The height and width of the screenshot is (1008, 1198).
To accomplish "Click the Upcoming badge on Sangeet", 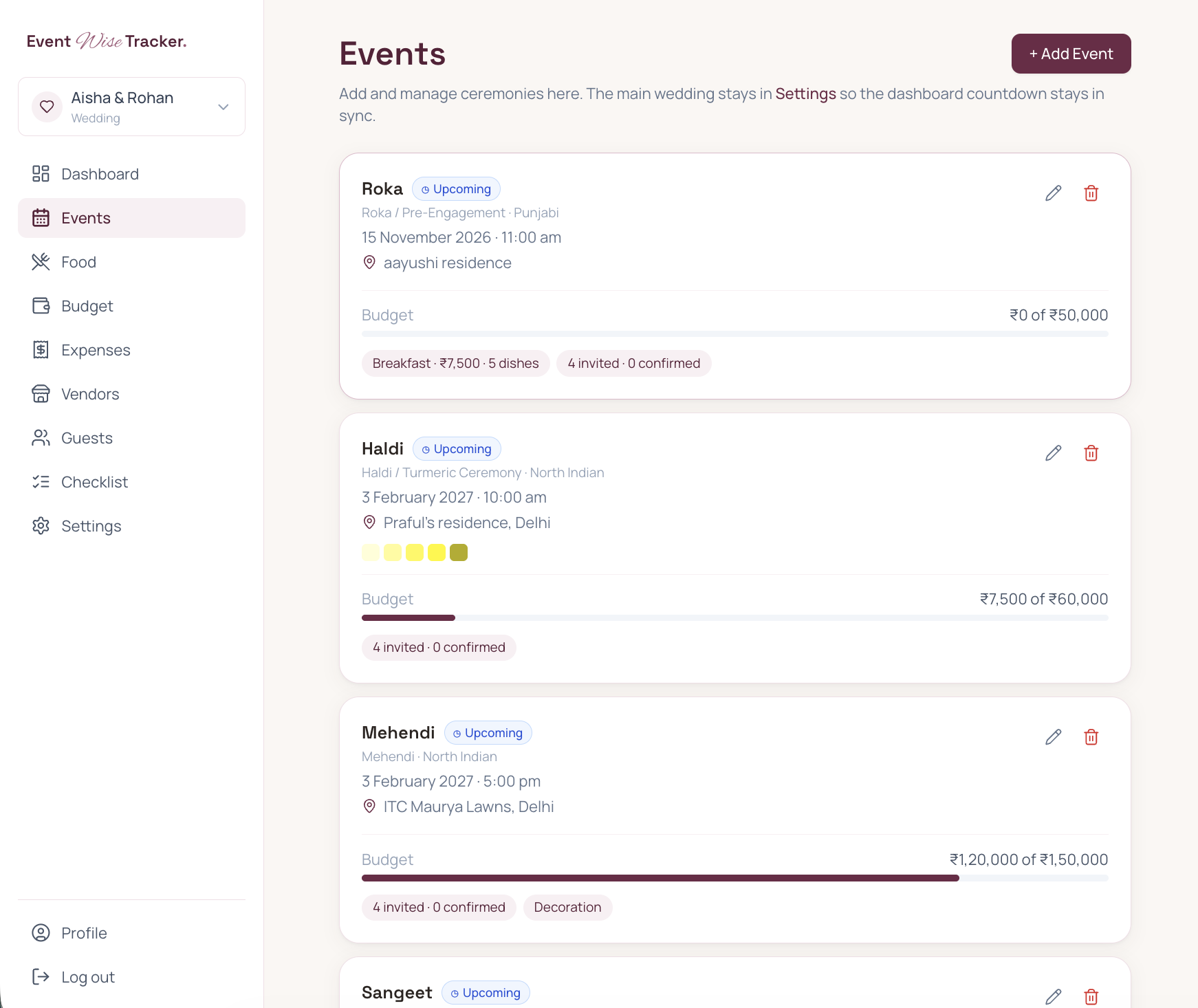I will [486, 993].
